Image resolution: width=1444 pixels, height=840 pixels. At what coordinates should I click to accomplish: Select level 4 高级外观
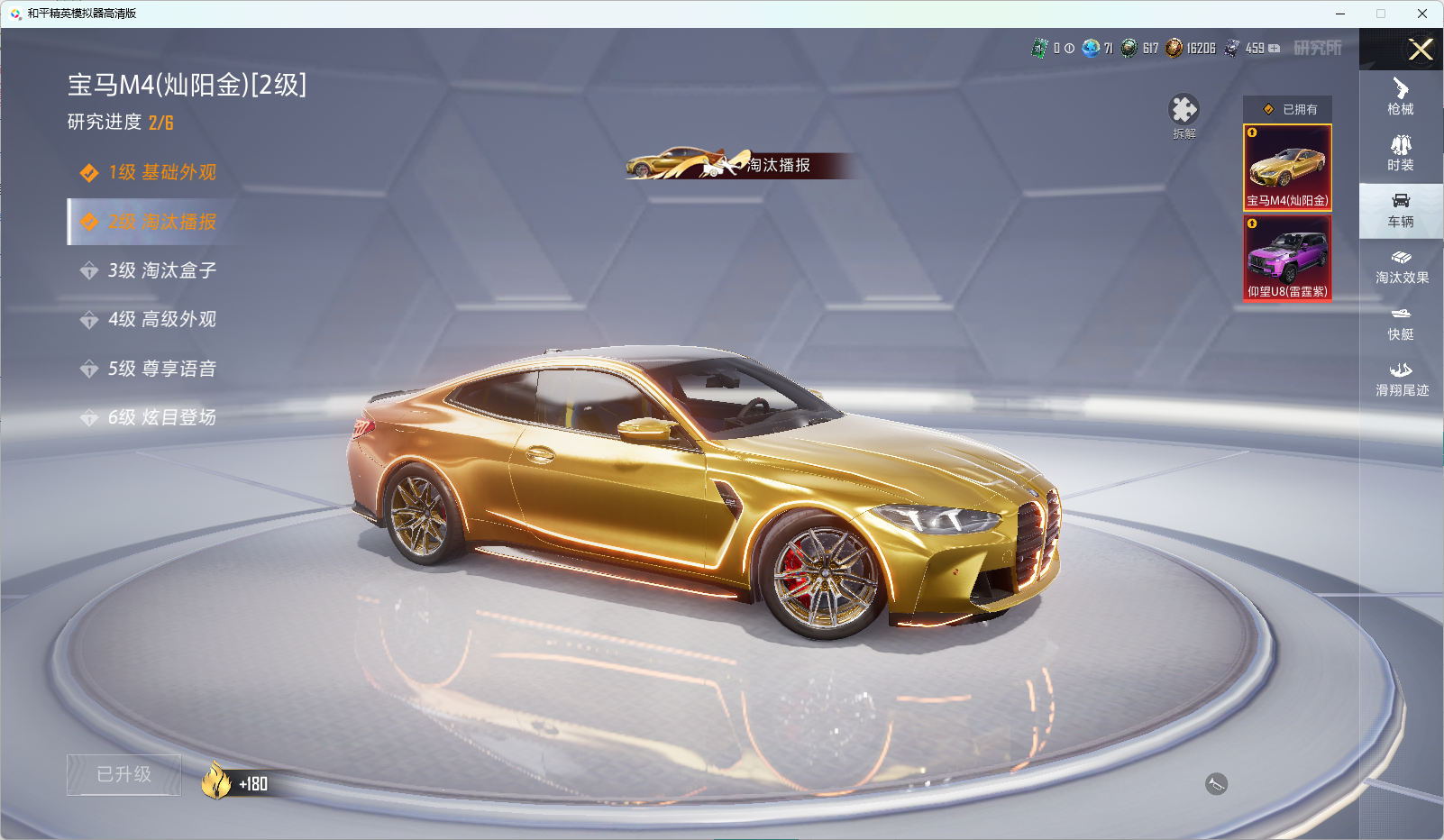tap(162, 319)
